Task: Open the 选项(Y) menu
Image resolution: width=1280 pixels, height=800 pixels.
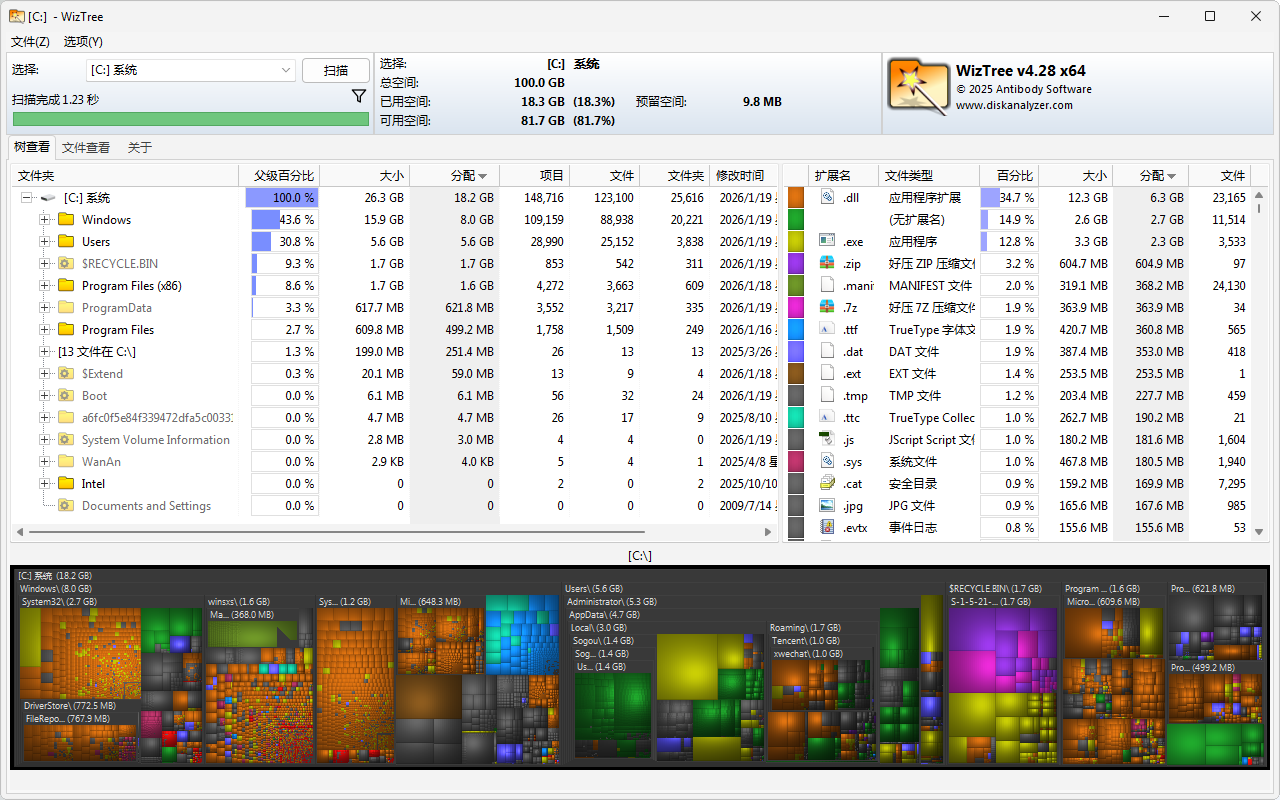Action: tap(83, 42)
